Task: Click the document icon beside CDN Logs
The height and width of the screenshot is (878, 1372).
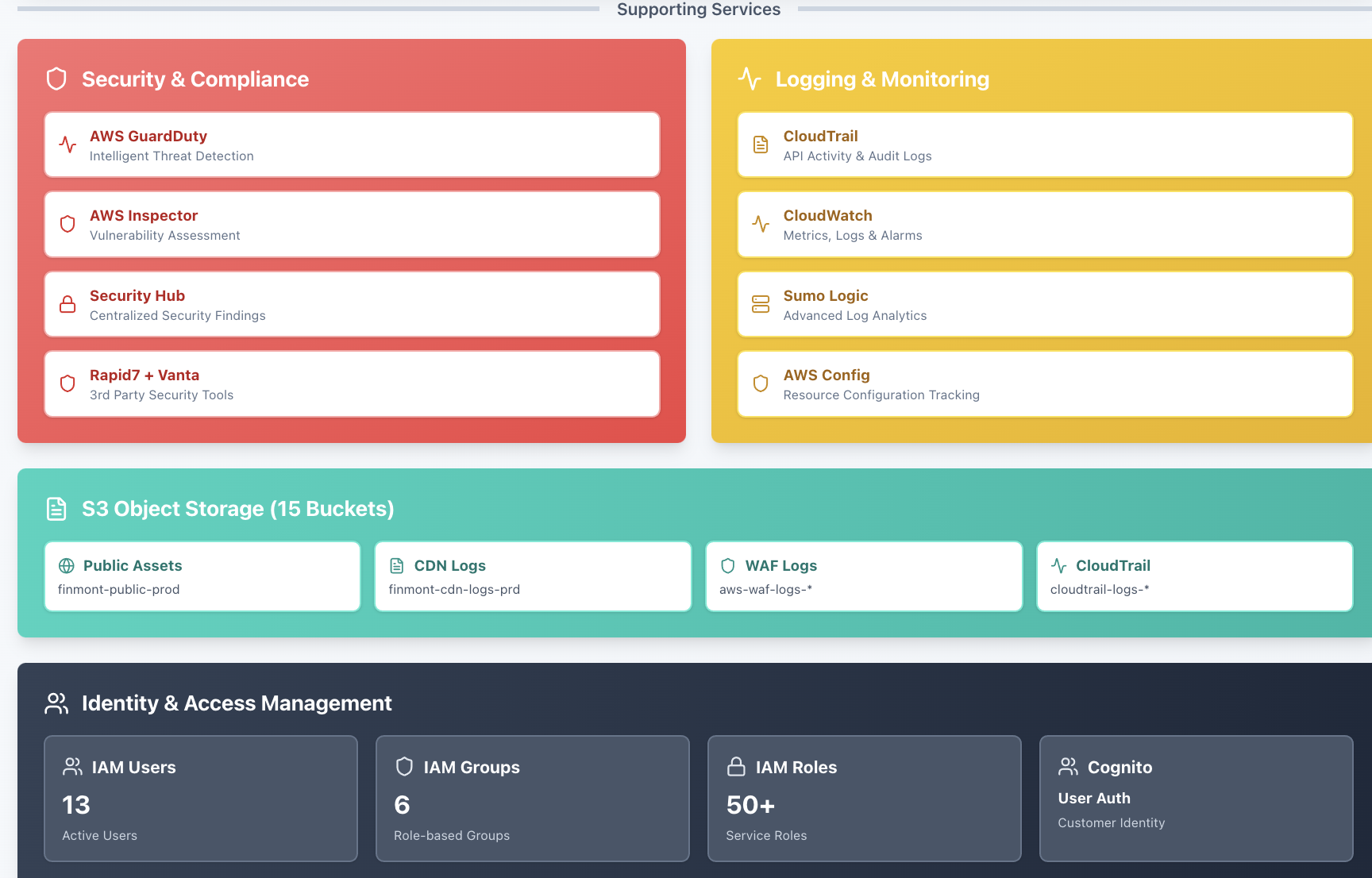Action: click(x=397, y=565)
